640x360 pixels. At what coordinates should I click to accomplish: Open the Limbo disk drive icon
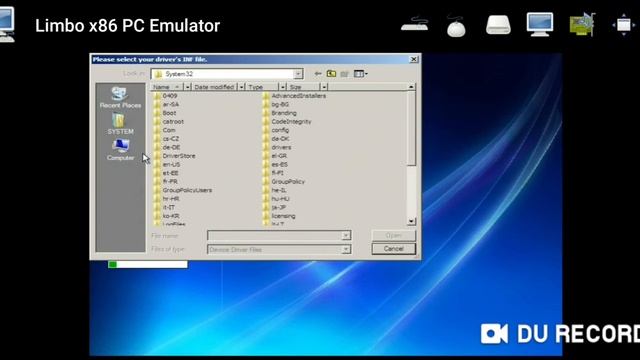tap(498, 24)
